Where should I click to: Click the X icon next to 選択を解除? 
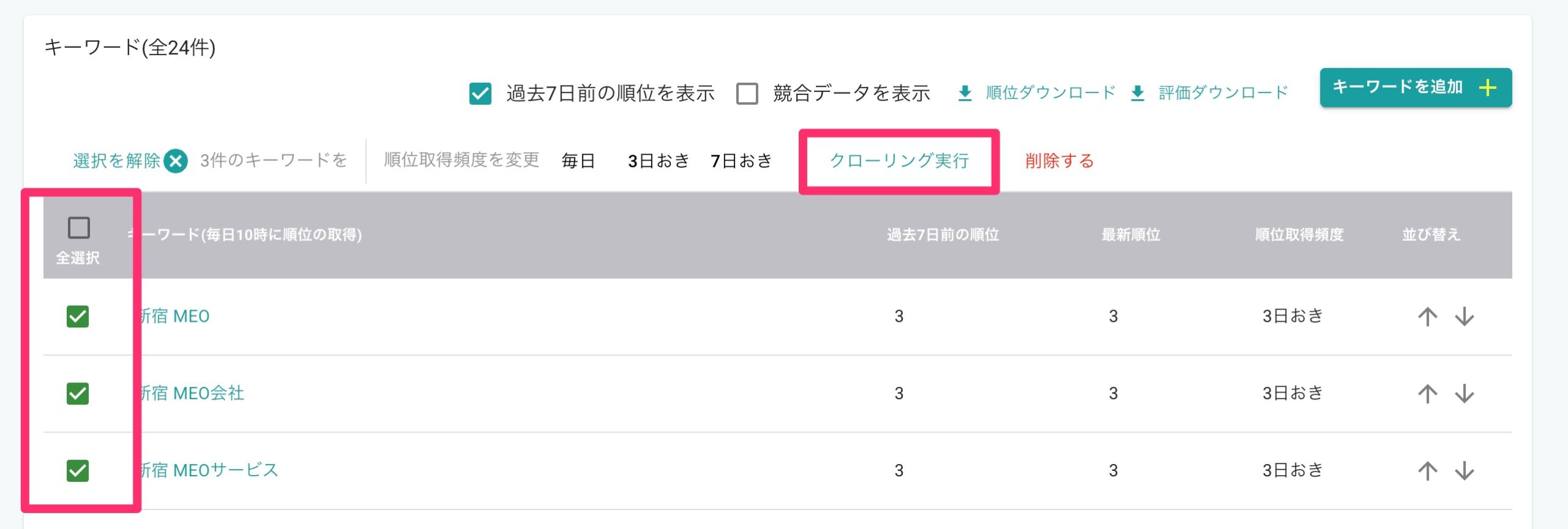pos(176,161)
